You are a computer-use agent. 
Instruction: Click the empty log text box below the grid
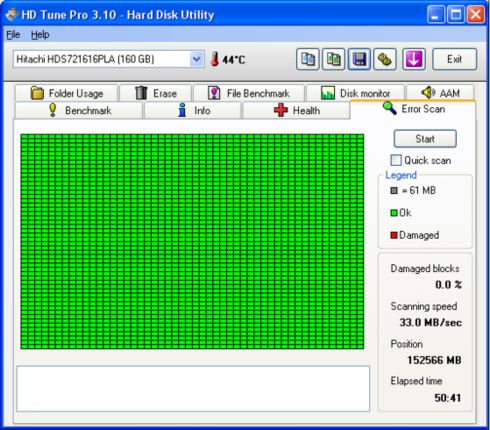pyautogui.click(x=193, y=389)
